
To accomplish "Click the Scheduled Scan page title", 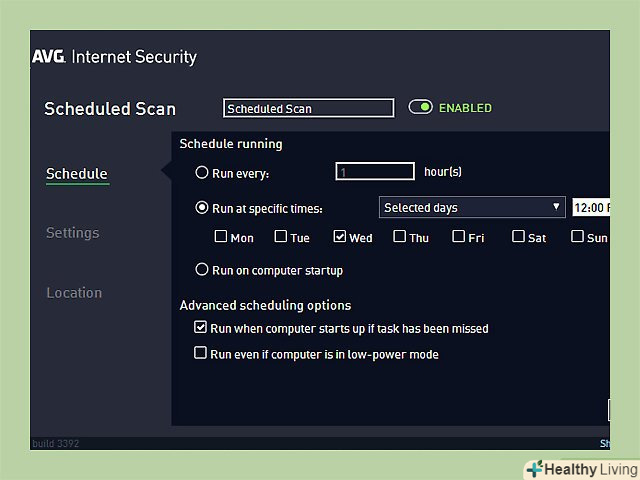I will coord(110,109).
